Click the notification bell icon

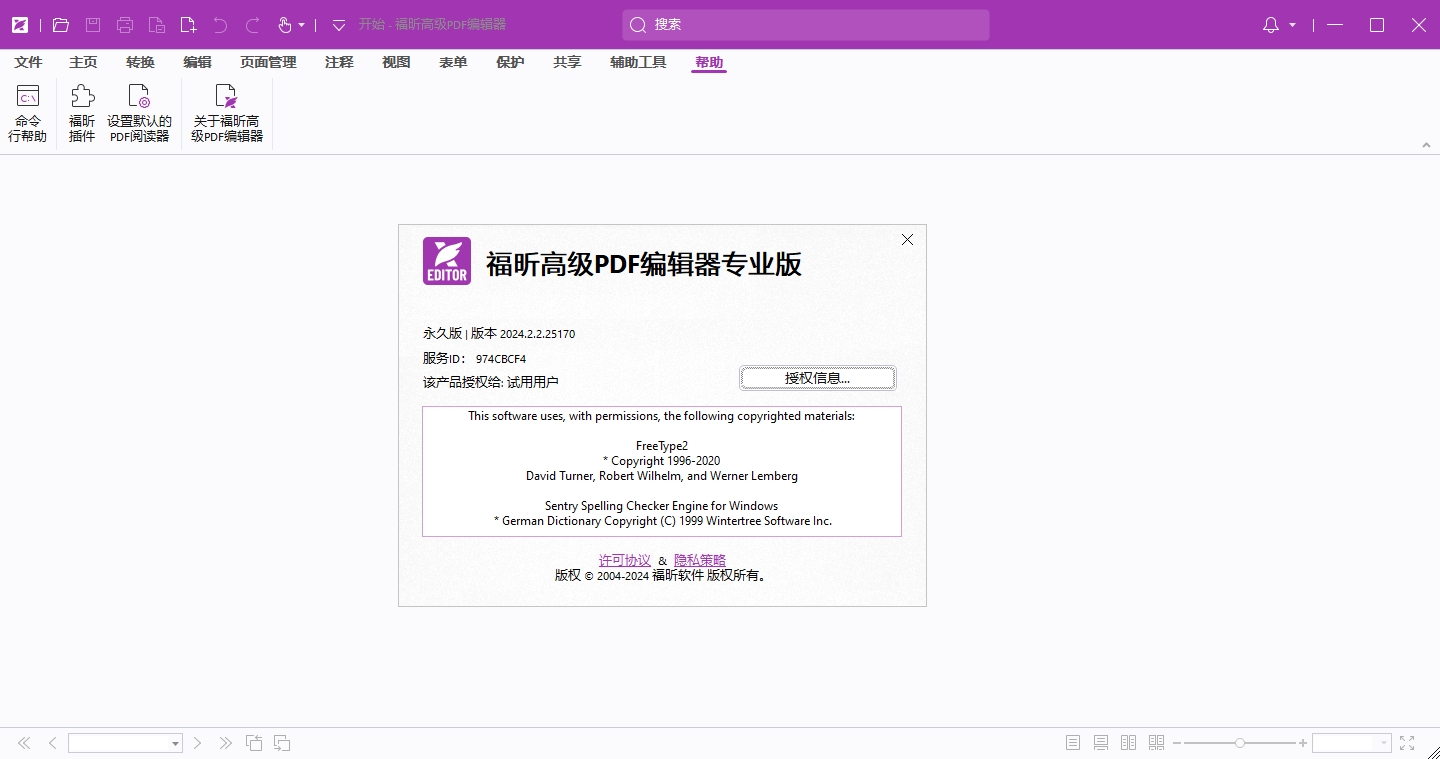tap(1271, 25)
